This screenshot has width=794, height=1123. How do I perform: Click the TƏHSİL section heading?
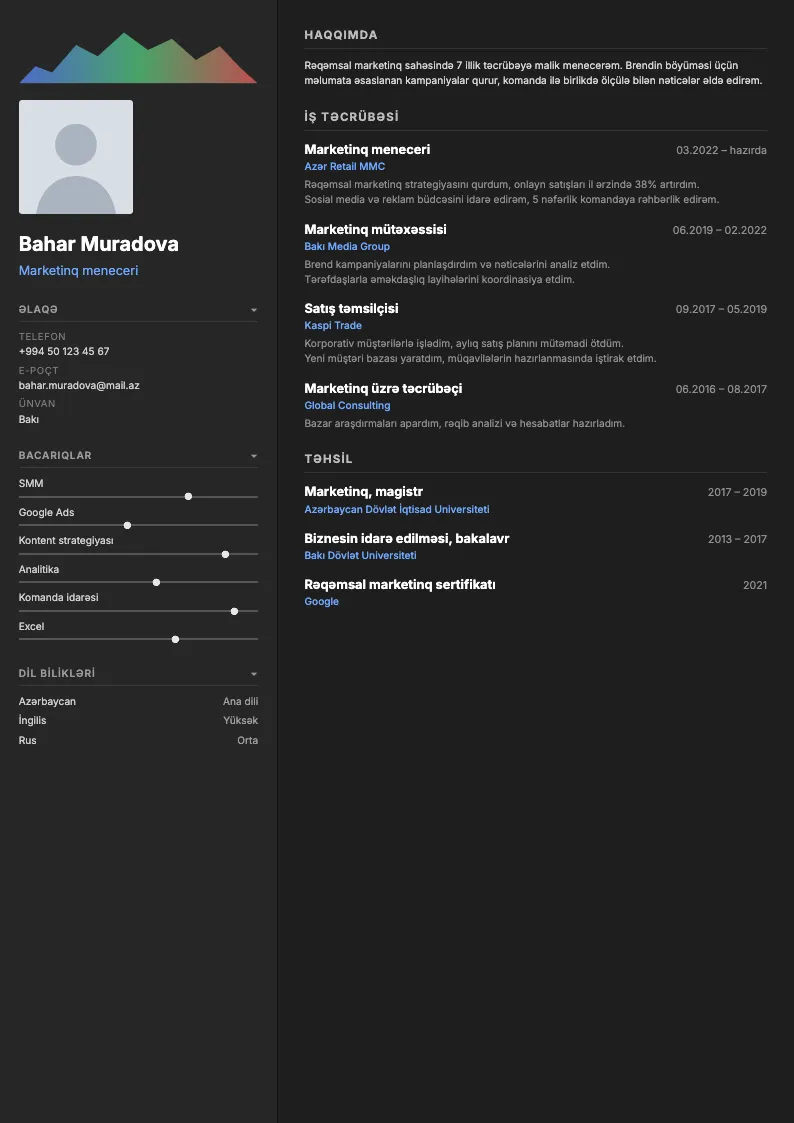329,459
